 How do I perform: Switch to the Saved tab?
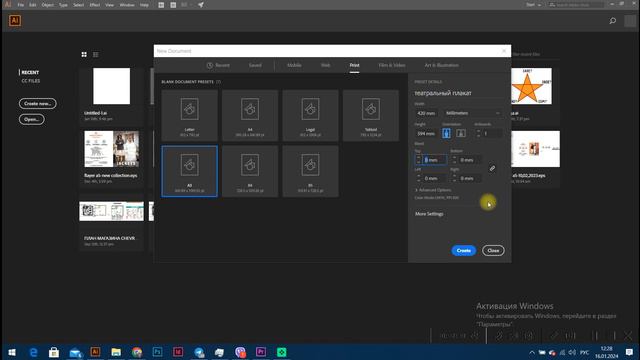pos(255,65)
